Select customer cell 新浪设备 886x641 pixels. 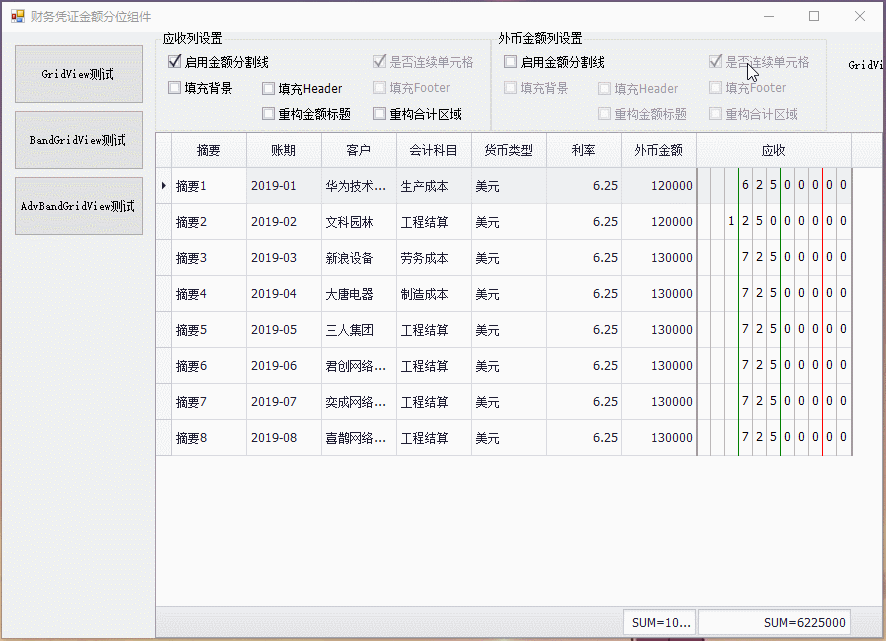[359, 258]
